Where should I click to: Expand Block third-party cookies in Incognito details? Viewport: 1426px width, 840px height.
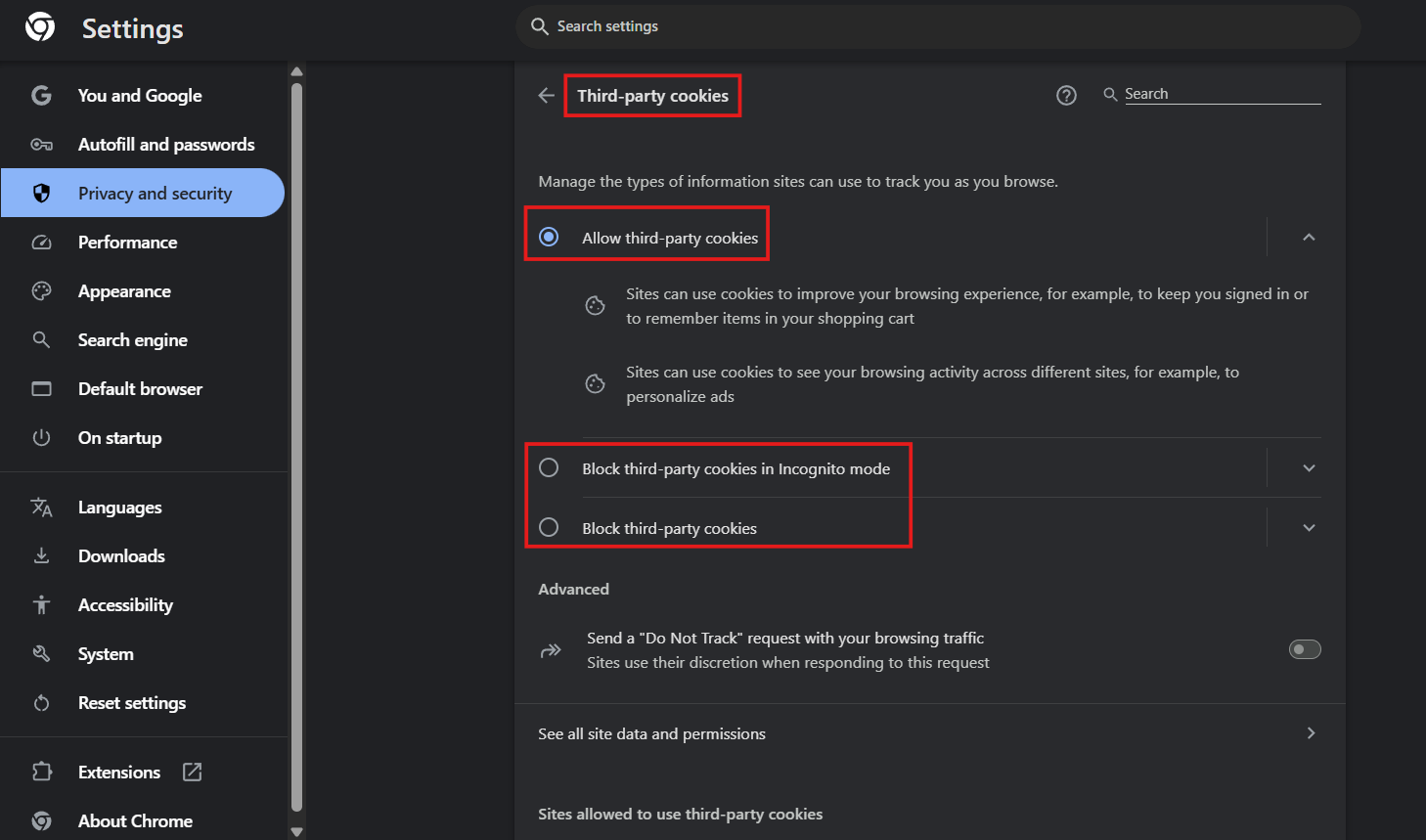pos(1309,468)
